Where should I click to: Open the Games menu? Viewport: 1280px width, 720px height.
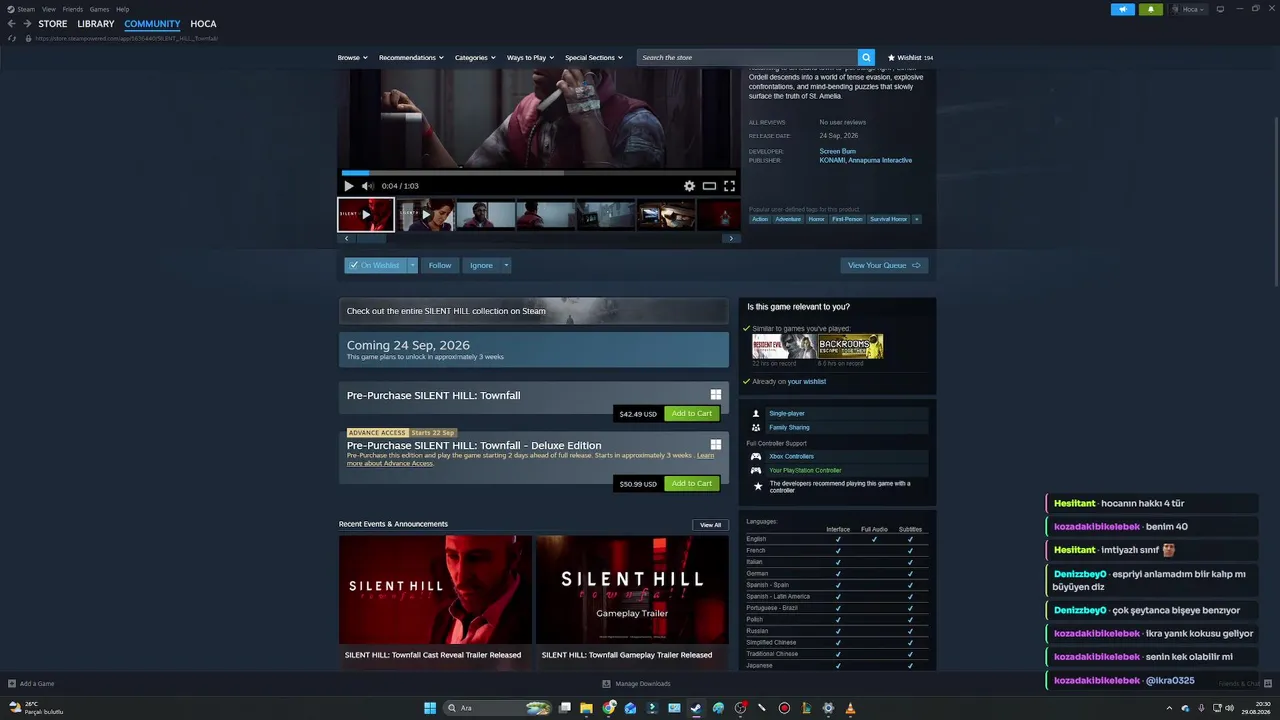point(99,9)
